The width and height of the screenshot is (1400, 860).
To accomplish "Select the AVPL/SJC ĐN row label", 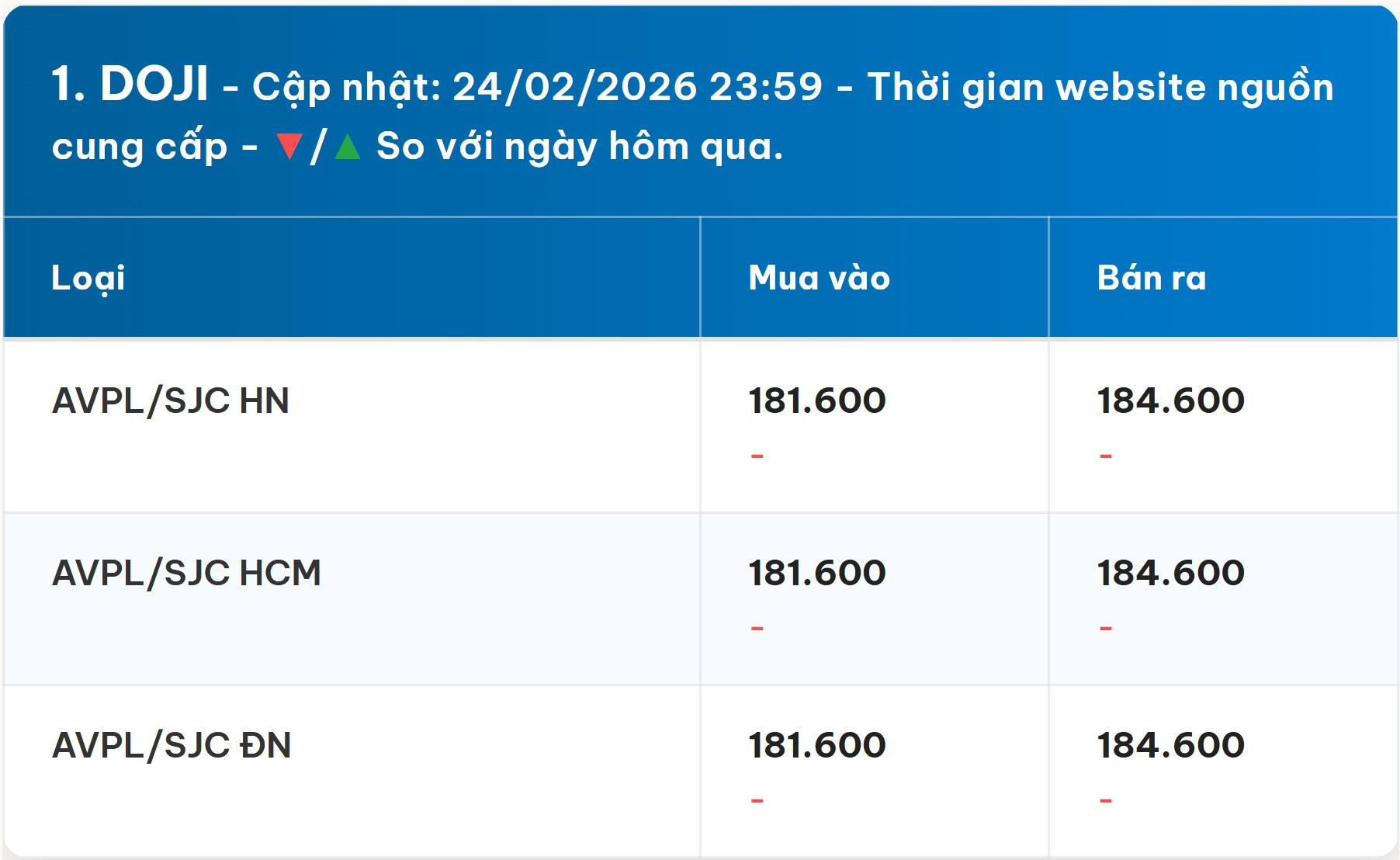I will pos(172,745).
